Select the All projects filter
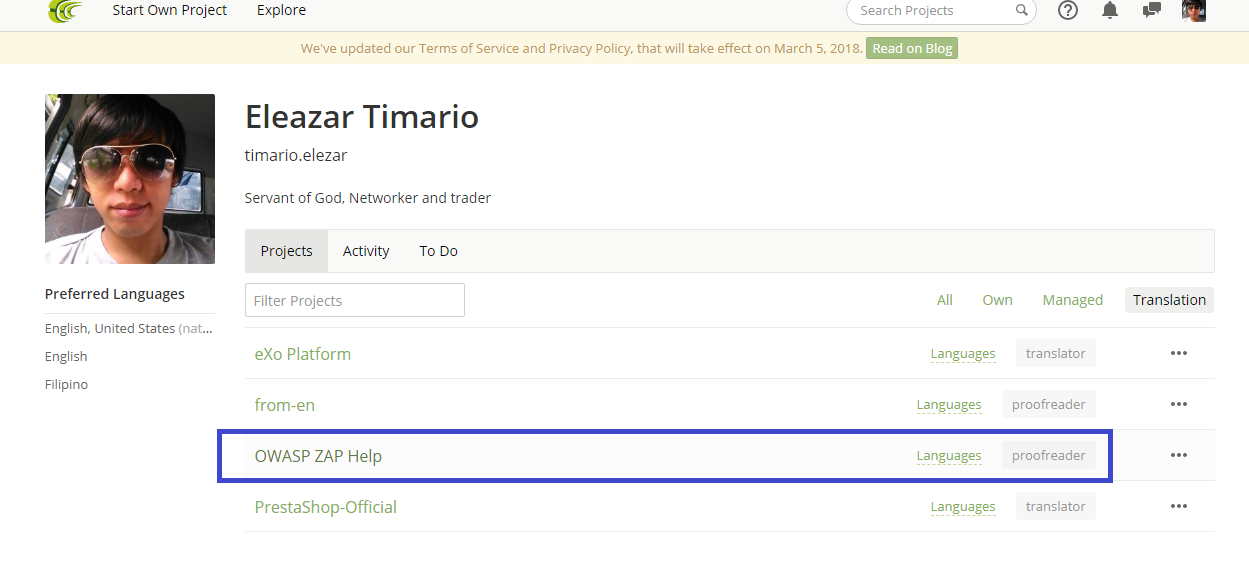The width and height of the screenshot is (1249, 572). pyautogui.click(x=945, y=300)
